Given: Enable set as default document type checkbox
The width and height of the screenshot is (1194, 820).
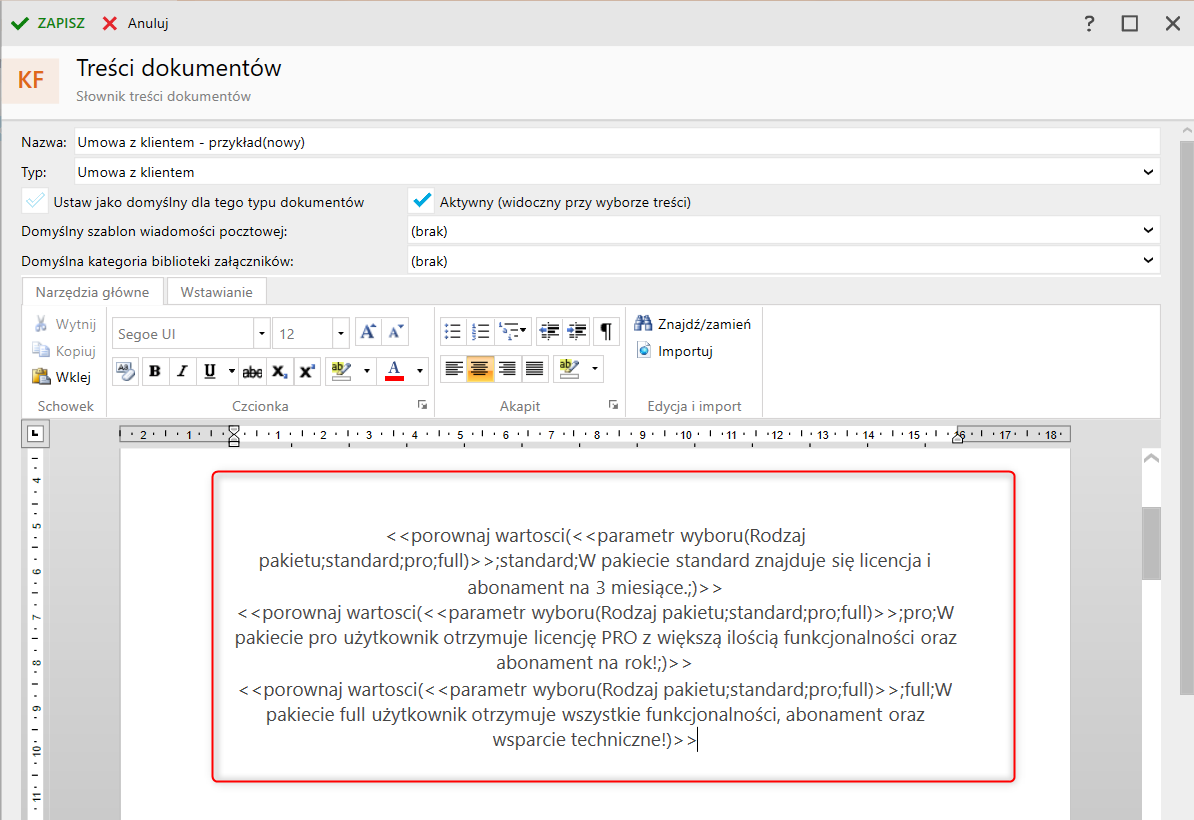Looking at the screenshot, I should [x=34, y=201].
